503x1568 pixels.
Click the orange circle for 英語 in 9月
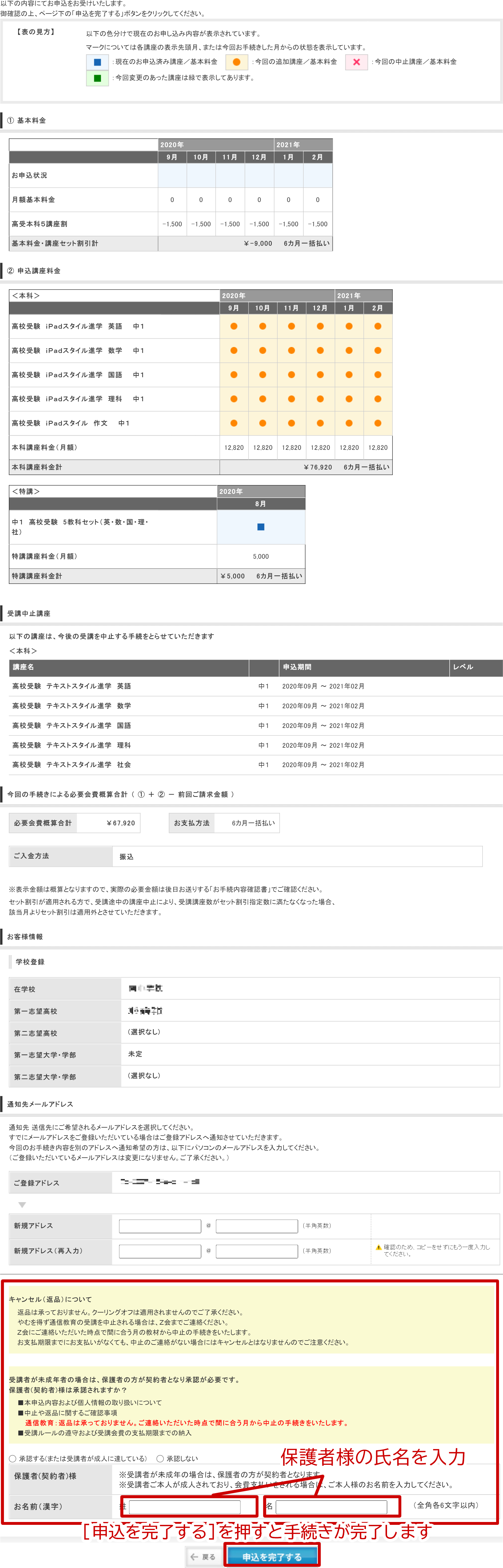(x=234, y=326)
